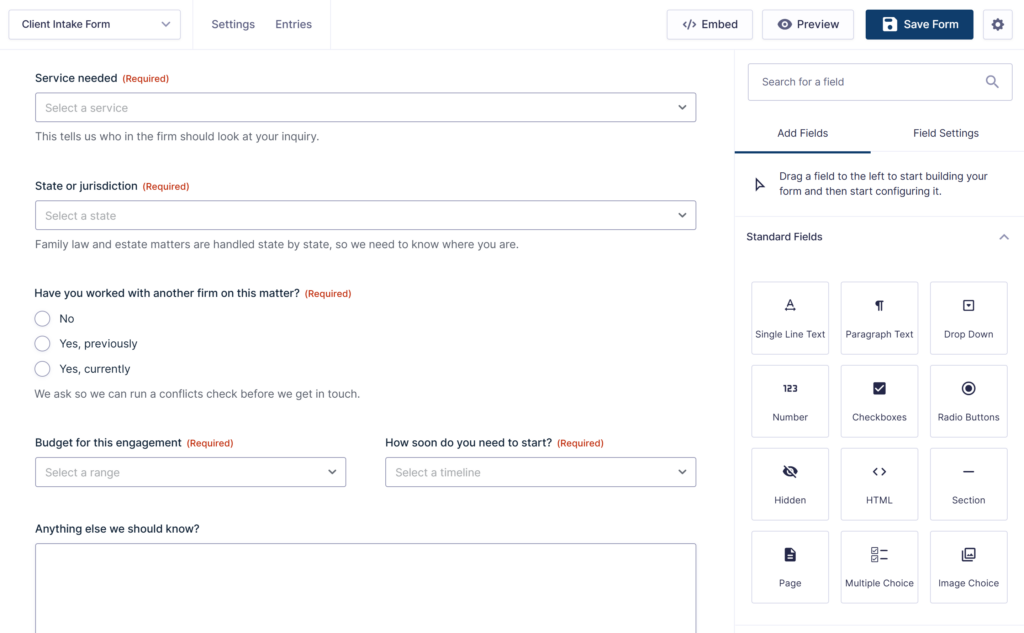Click the conflicts check description text
This screenshot has height=633, width=1024.
(197, 394)
